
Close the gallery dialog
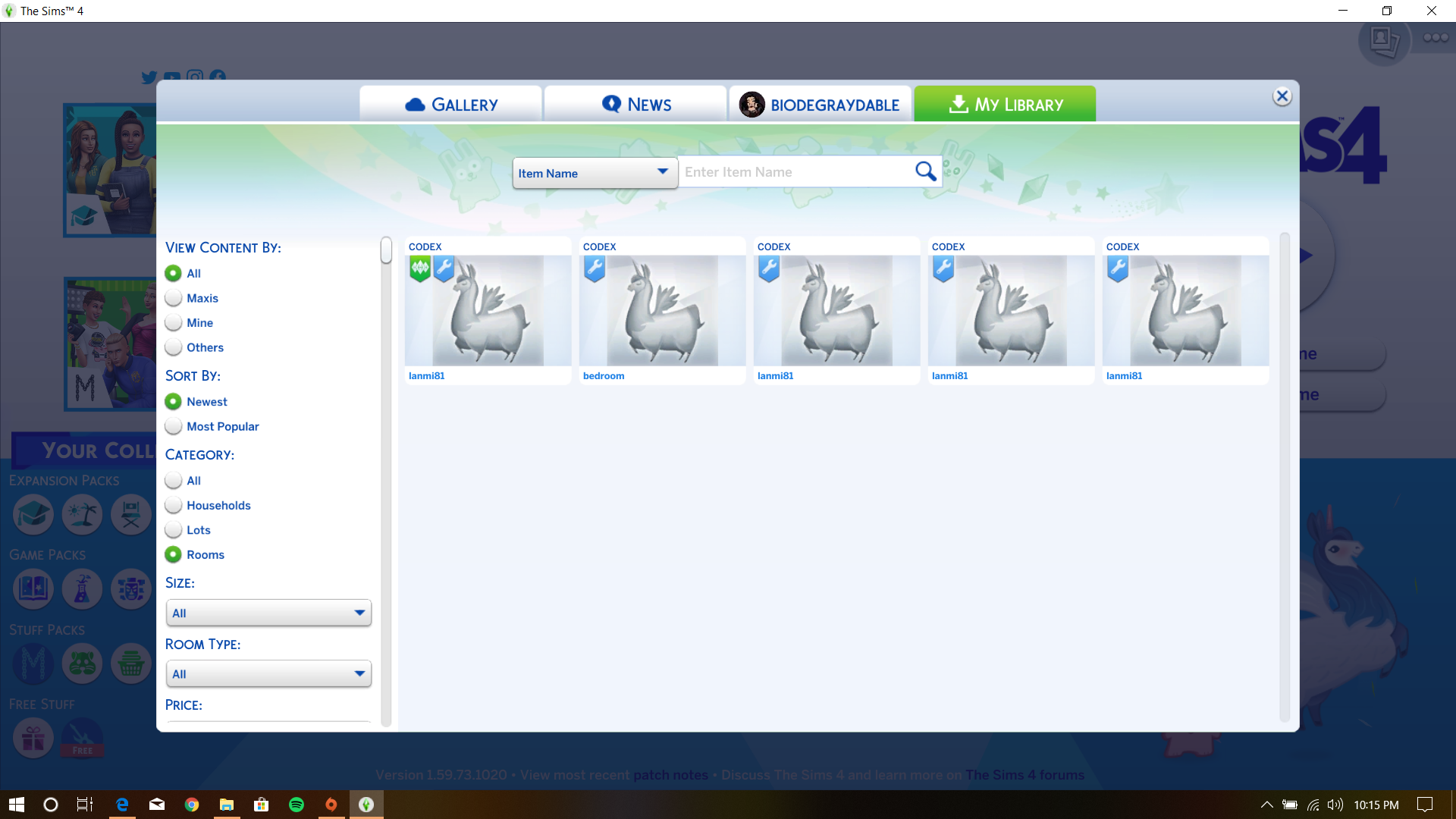click(1282, 96)
